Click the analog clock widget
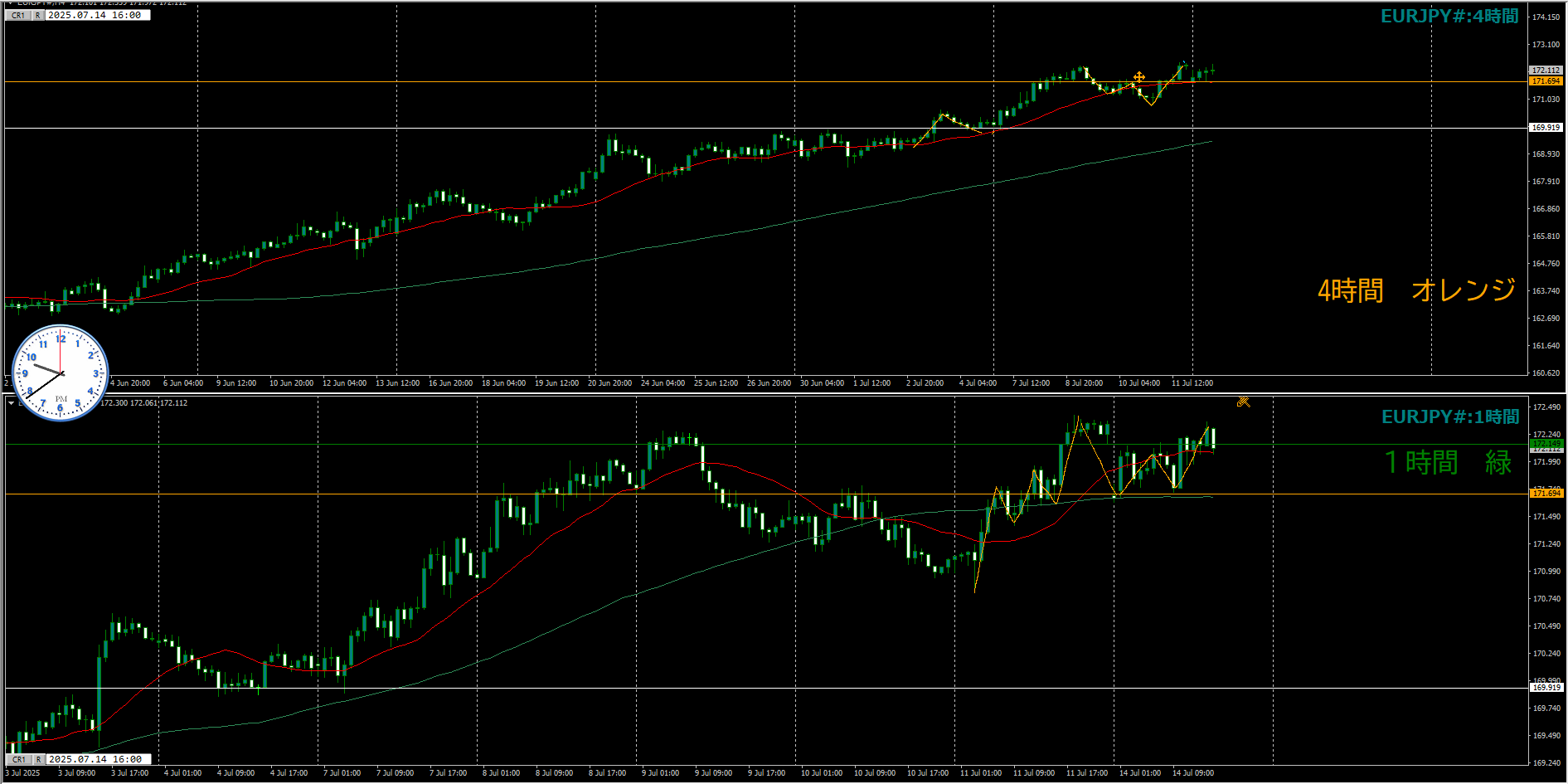This screenshot has width=1568, height=784. [x=61, y=373]
